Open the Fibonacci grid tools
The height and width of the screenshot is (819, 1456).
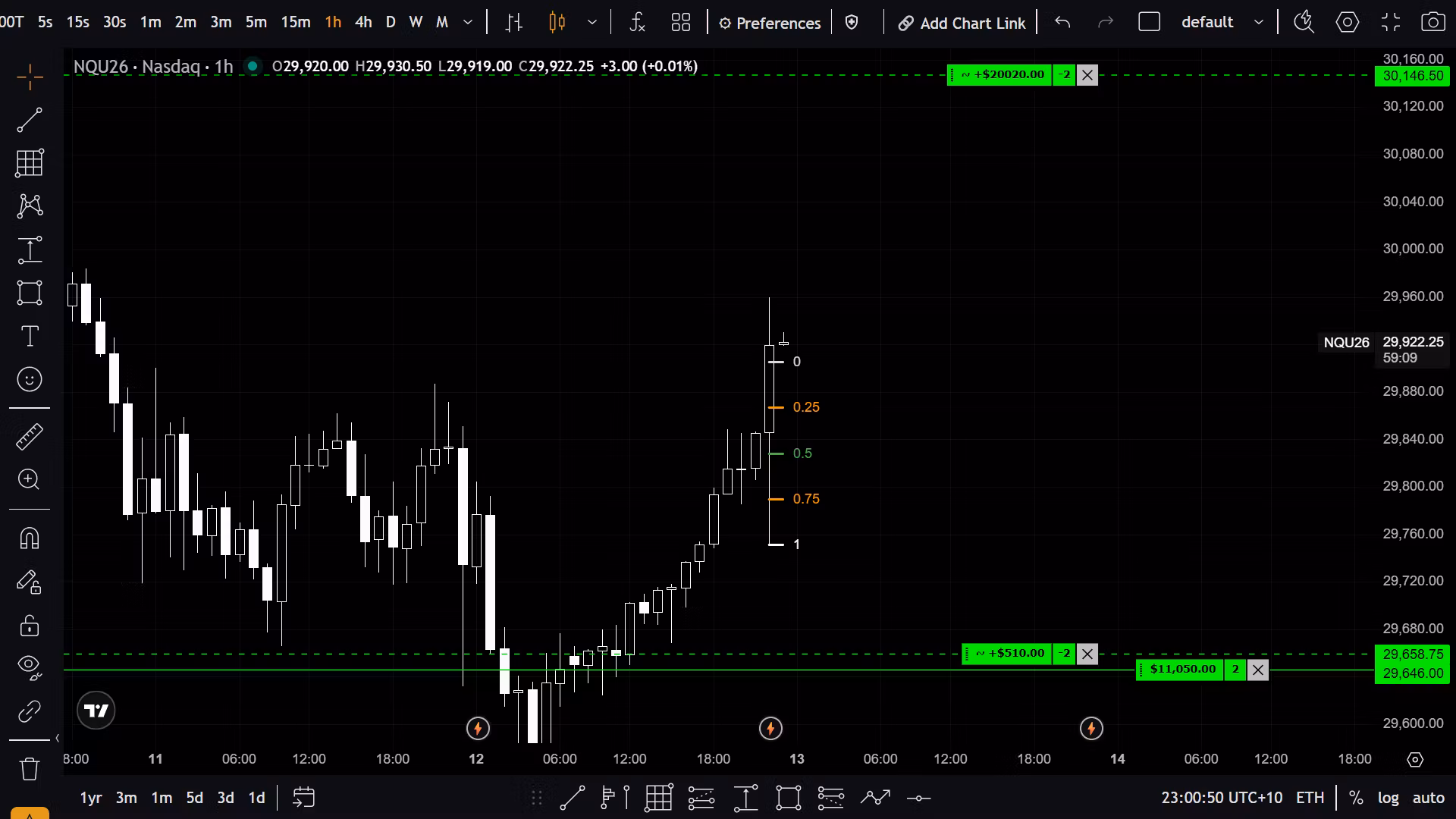click(x=30, y=163)
